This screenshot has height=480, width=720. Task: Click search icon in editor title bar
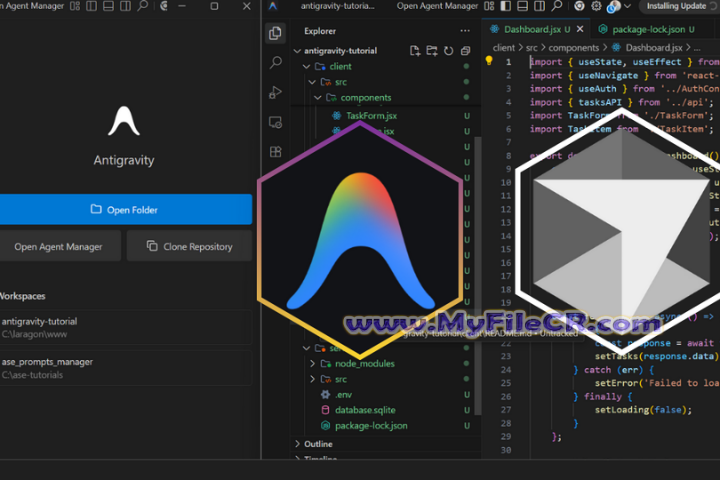[x=557, y=6]
